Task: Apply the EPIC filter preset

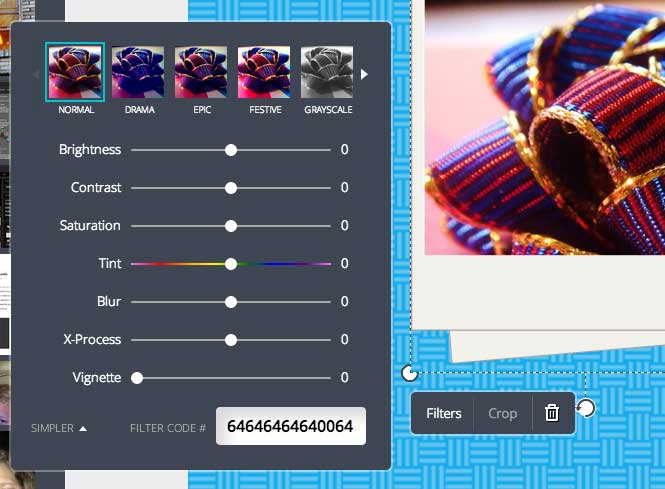Action: click(201, 73)
